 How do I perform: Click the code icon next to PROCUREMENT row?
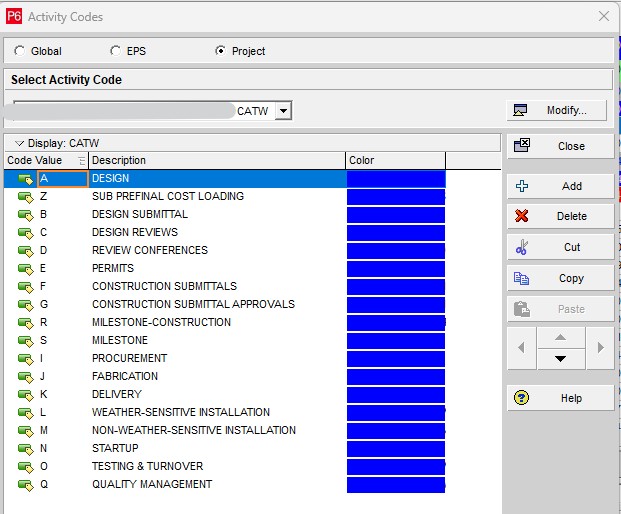26,359
